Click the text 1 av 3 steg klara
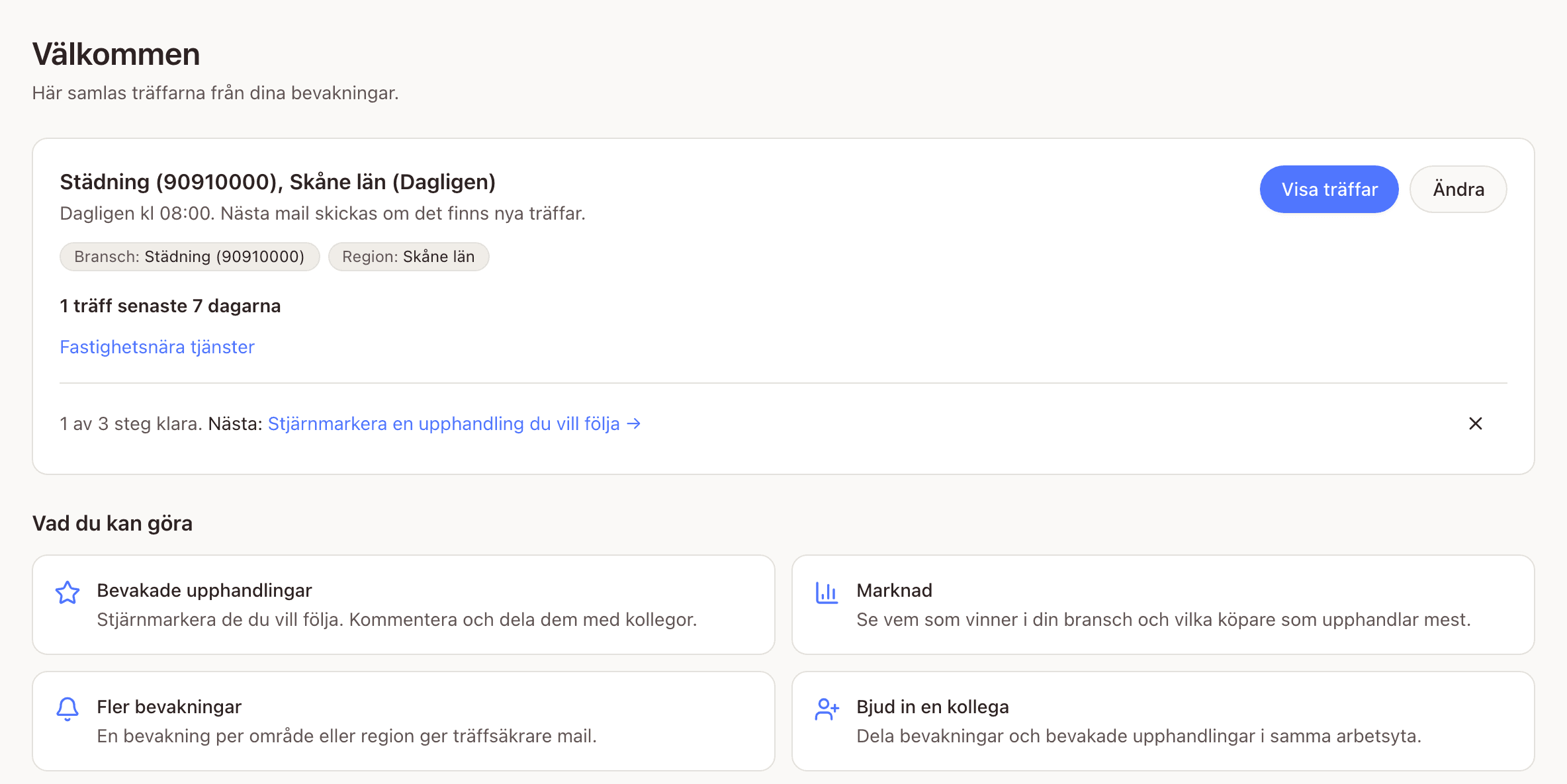The height and width of the screenshot is (784, 1567). [x=131, y=423]
